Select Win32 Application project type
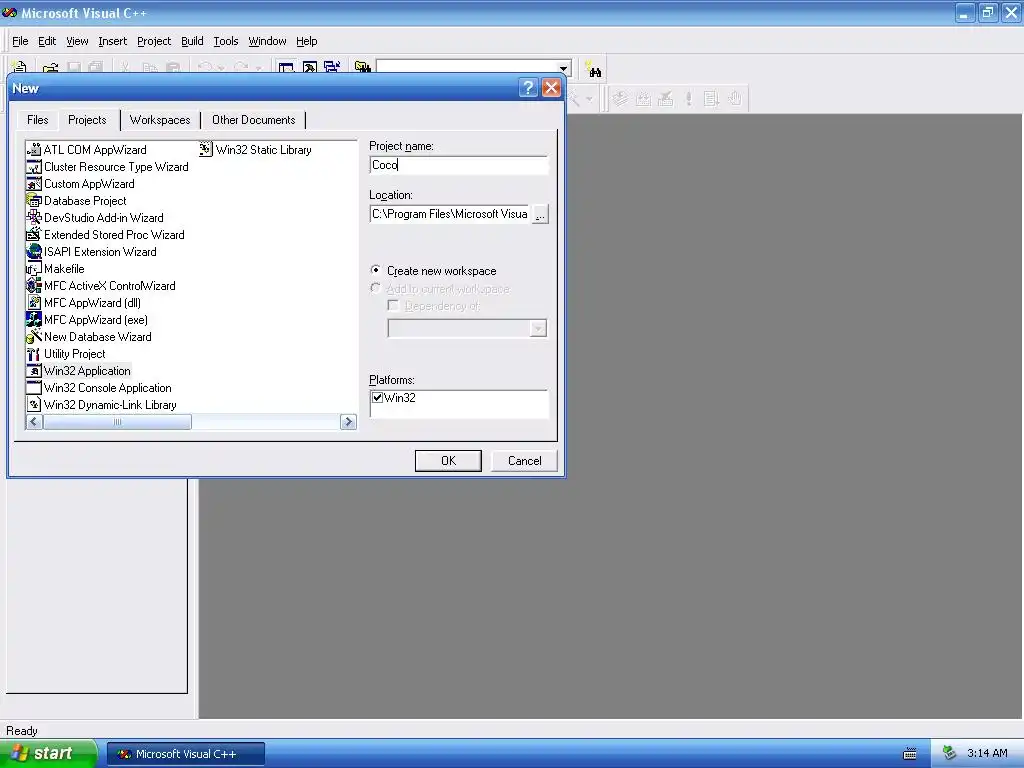This screenshot has width=1024, height=768. 78,370
